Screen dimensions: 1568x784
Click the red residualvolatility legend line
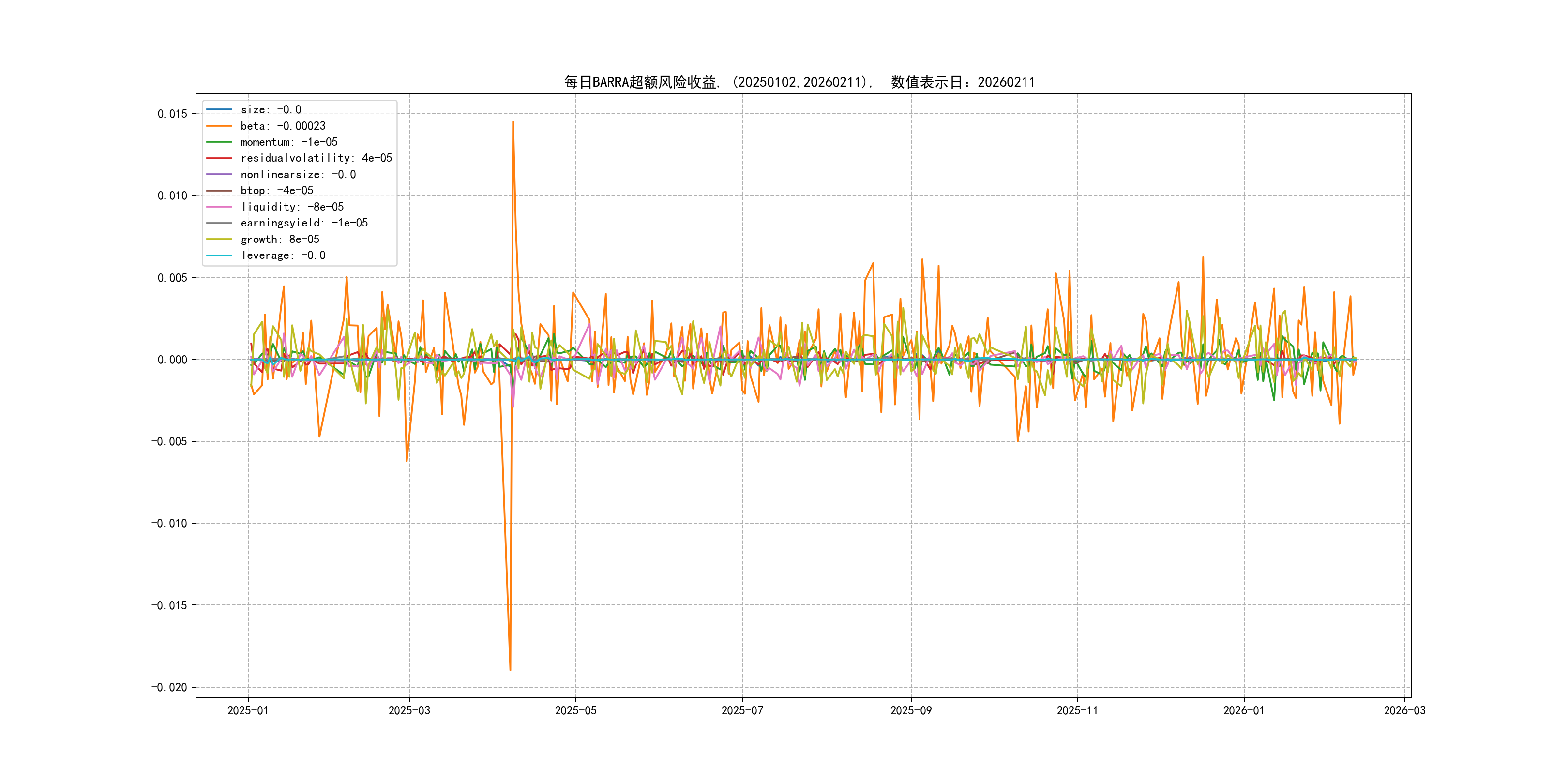(x=219, y=158)
